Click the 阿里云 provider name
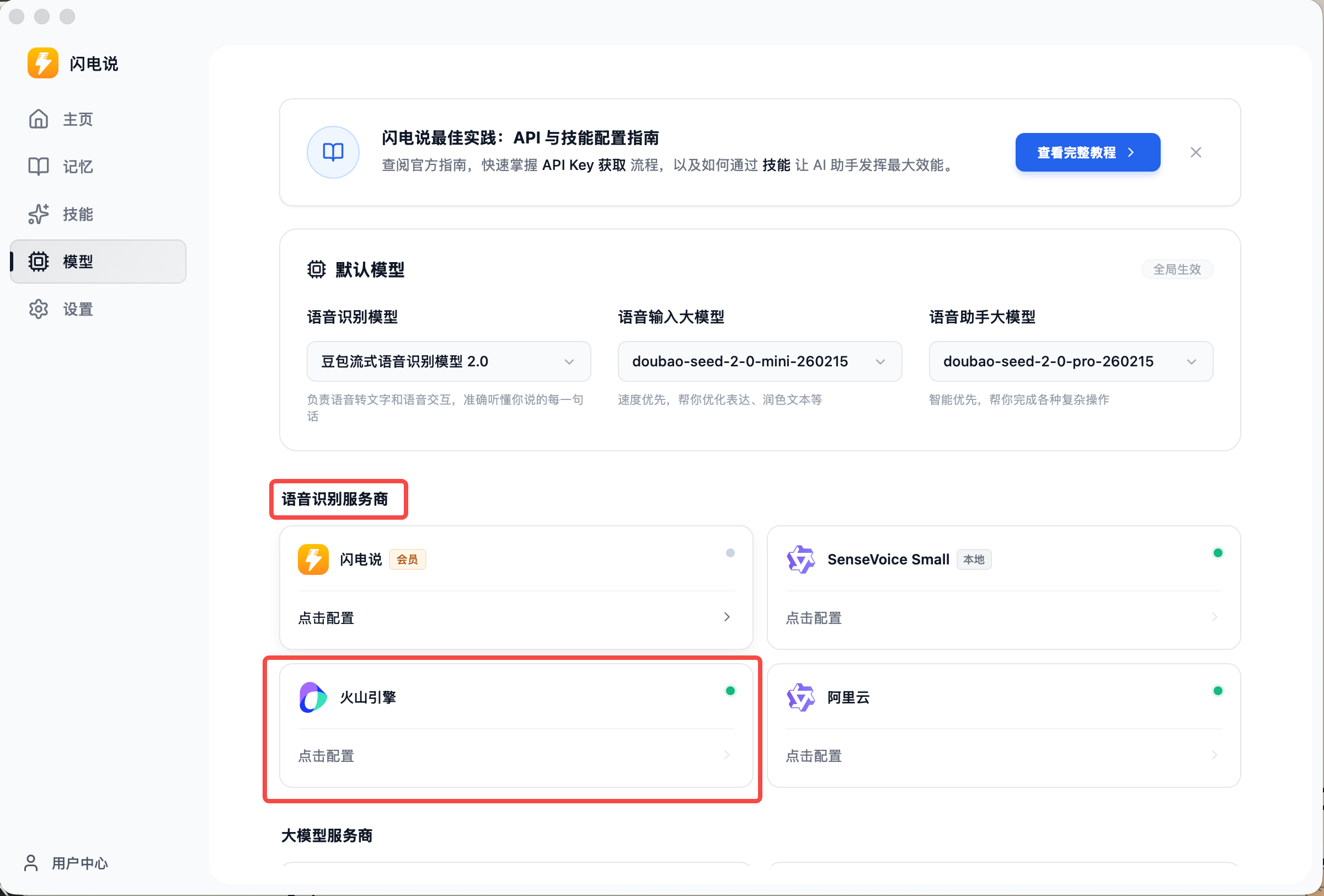 coord(848,697)
